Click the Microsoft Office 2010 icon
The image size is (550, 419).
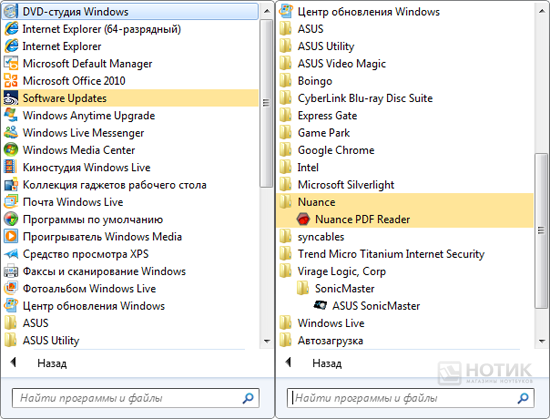tap(11, 81)
